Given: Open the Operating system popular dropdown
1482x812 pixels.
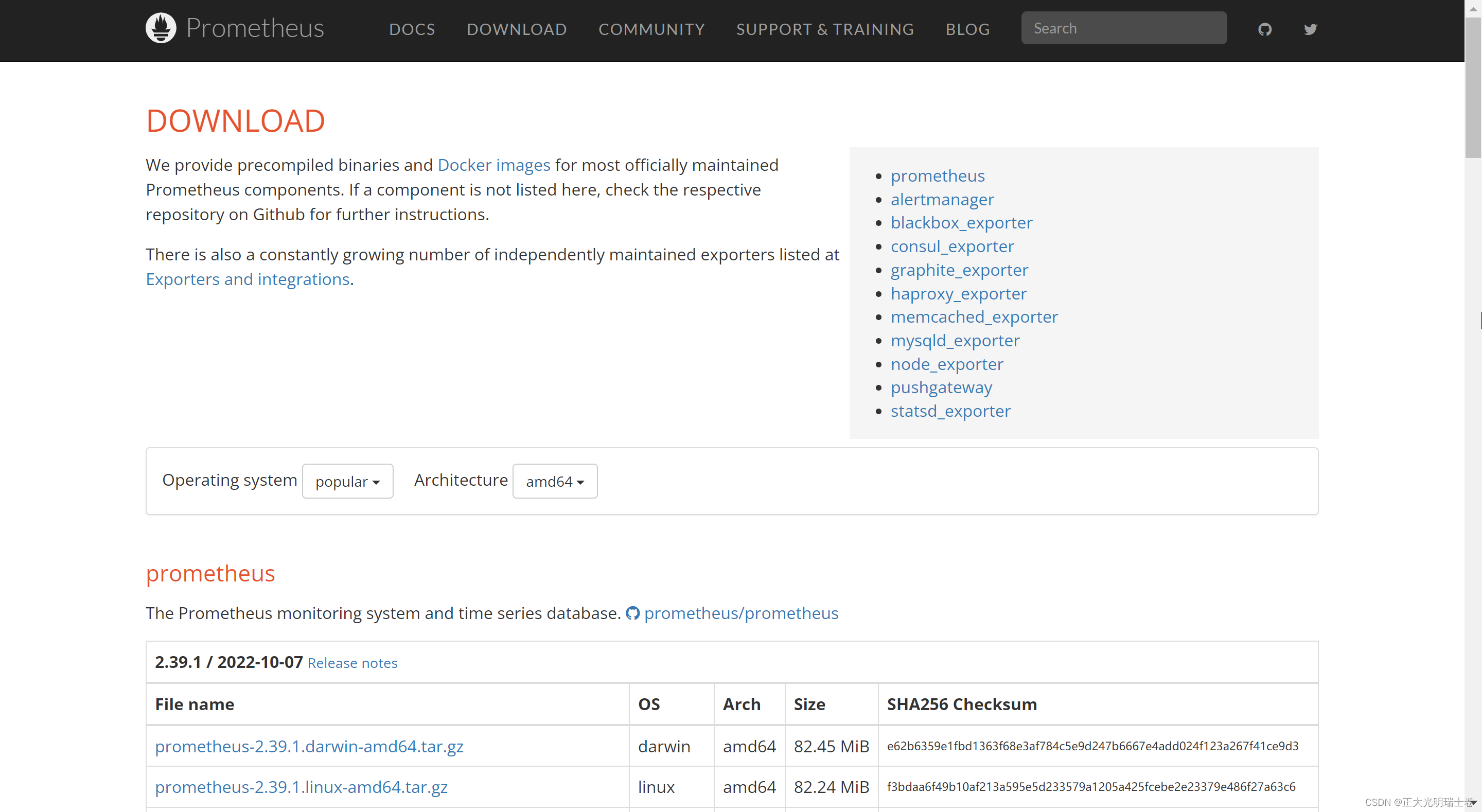Looking at the screenshot, I should point(347,481).
